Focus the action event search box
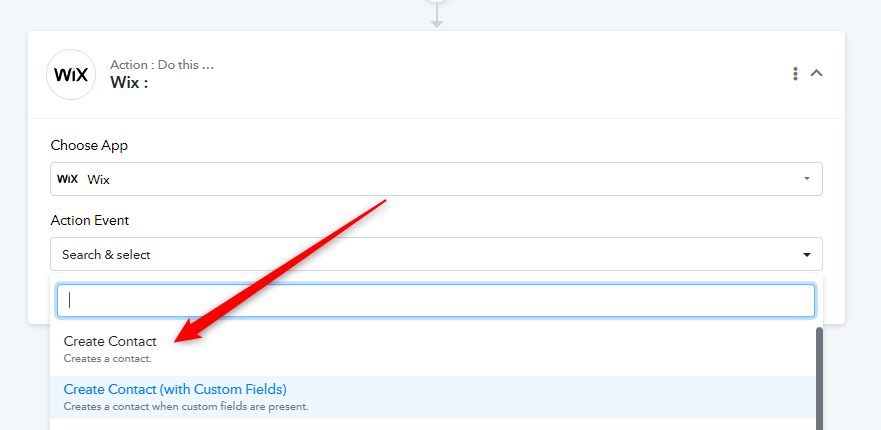 [436, 301]
